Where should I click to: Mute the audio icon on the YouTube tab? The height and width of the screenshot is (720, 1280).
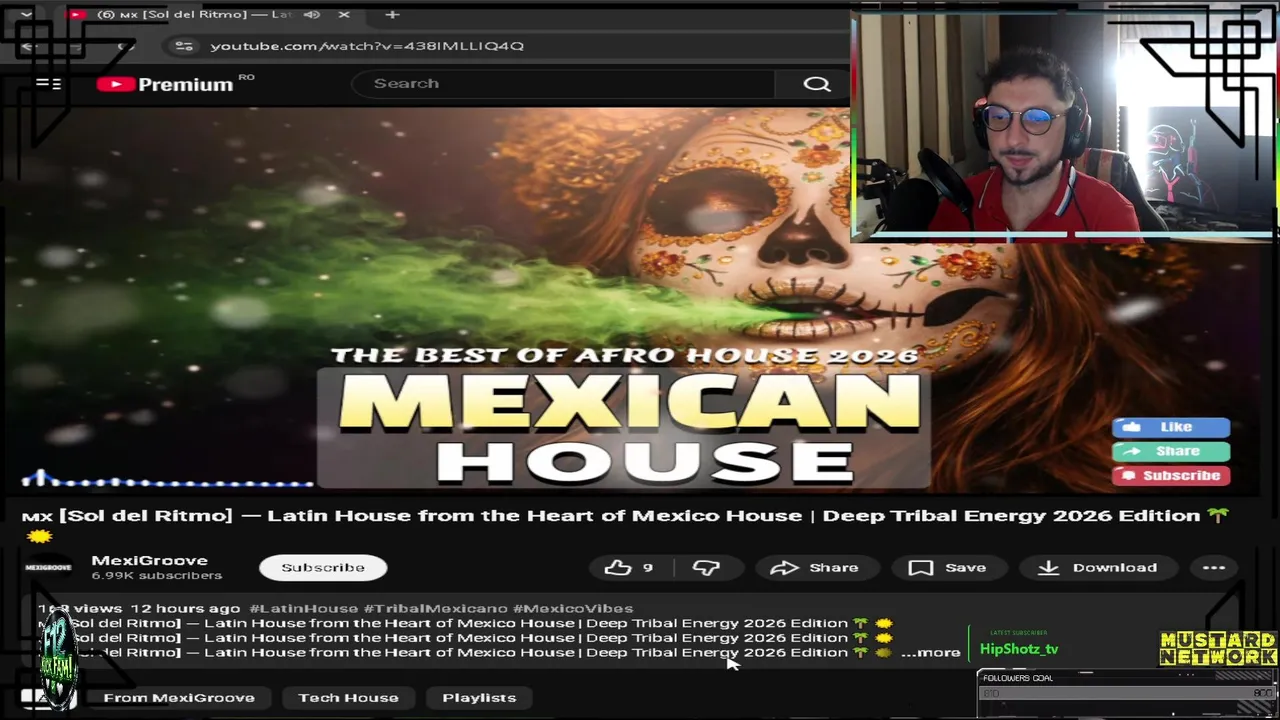(x=312, y=14)
